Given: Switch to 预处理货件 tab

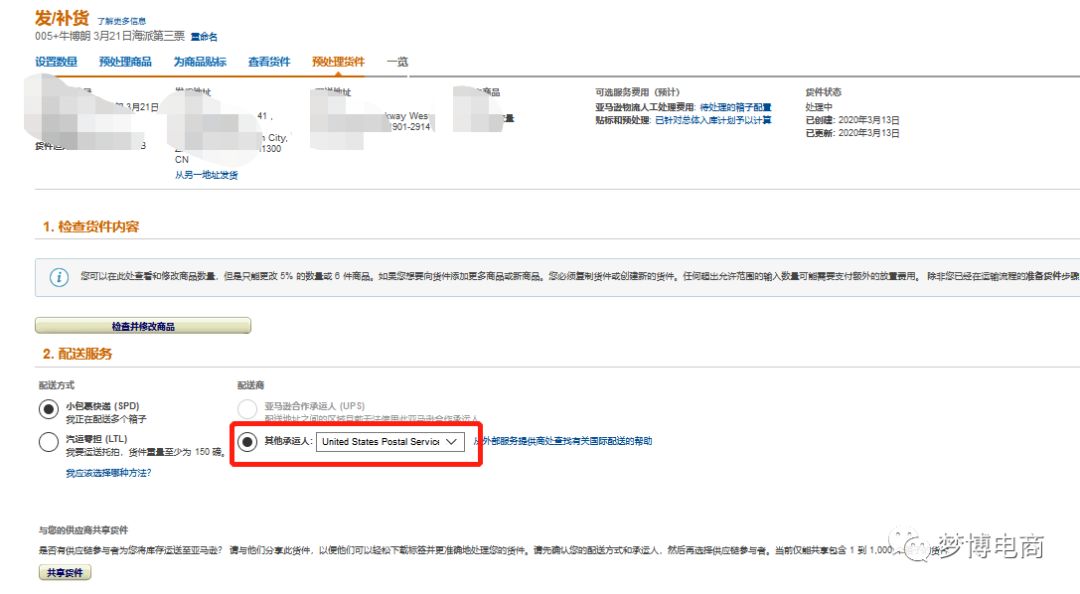Looking at the screenshot, I should click(338, 61).
